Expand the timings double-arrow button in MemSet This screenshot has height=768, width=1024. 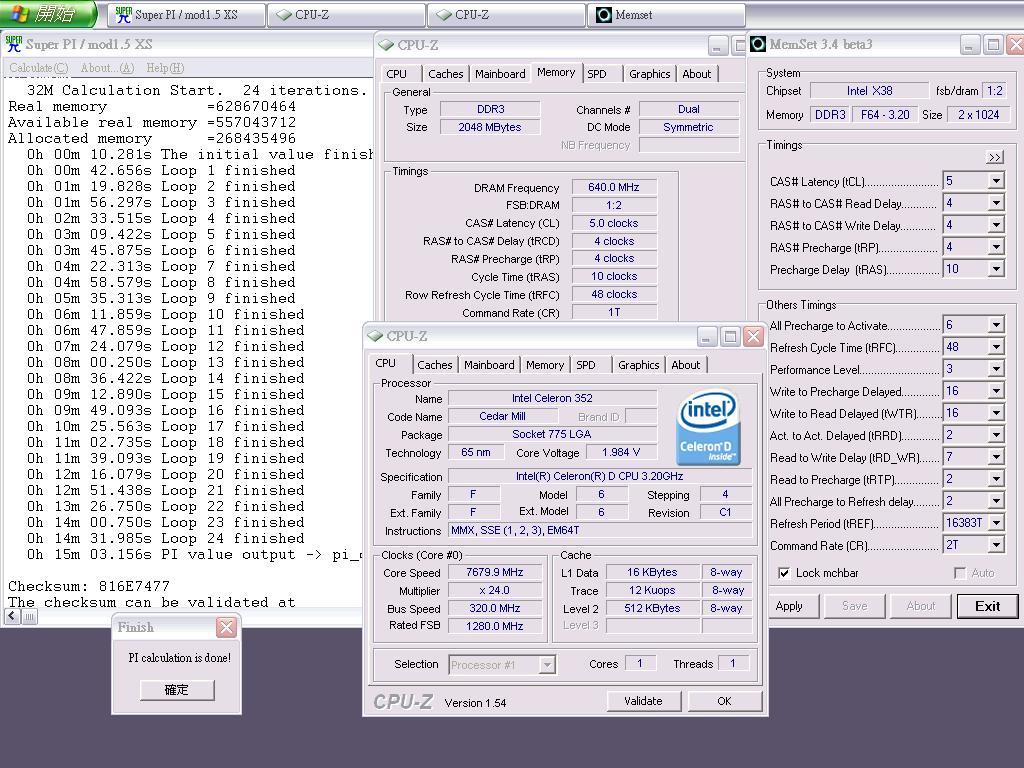click(x=995, y=157)
